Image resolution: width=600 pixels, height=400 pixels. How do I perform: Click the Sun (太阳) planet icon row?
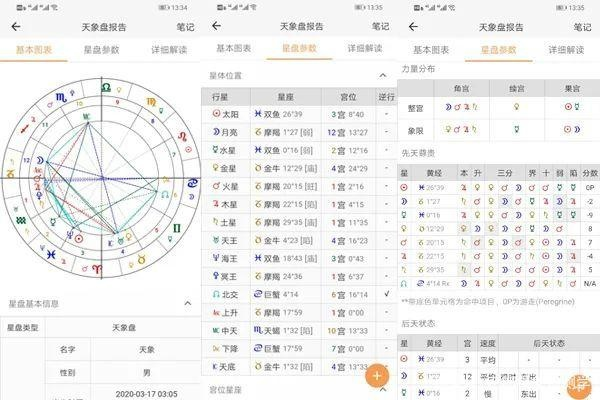pyautogui.click(x=216, y=114)
